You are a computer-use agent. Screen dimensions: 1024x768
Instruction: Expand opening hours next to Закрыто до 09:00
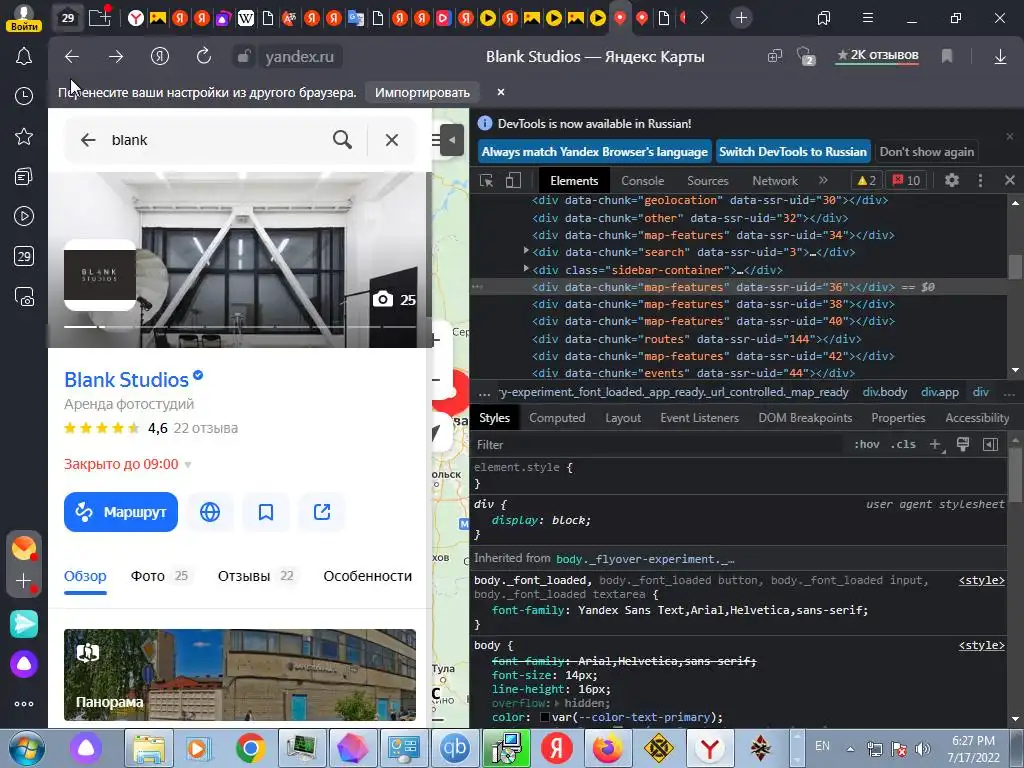click(188, 465)
